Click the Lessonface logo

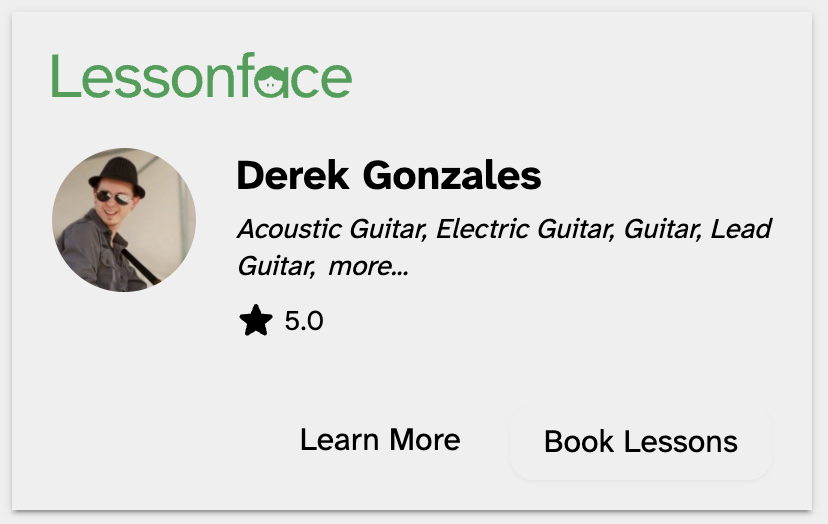[201, 78]
